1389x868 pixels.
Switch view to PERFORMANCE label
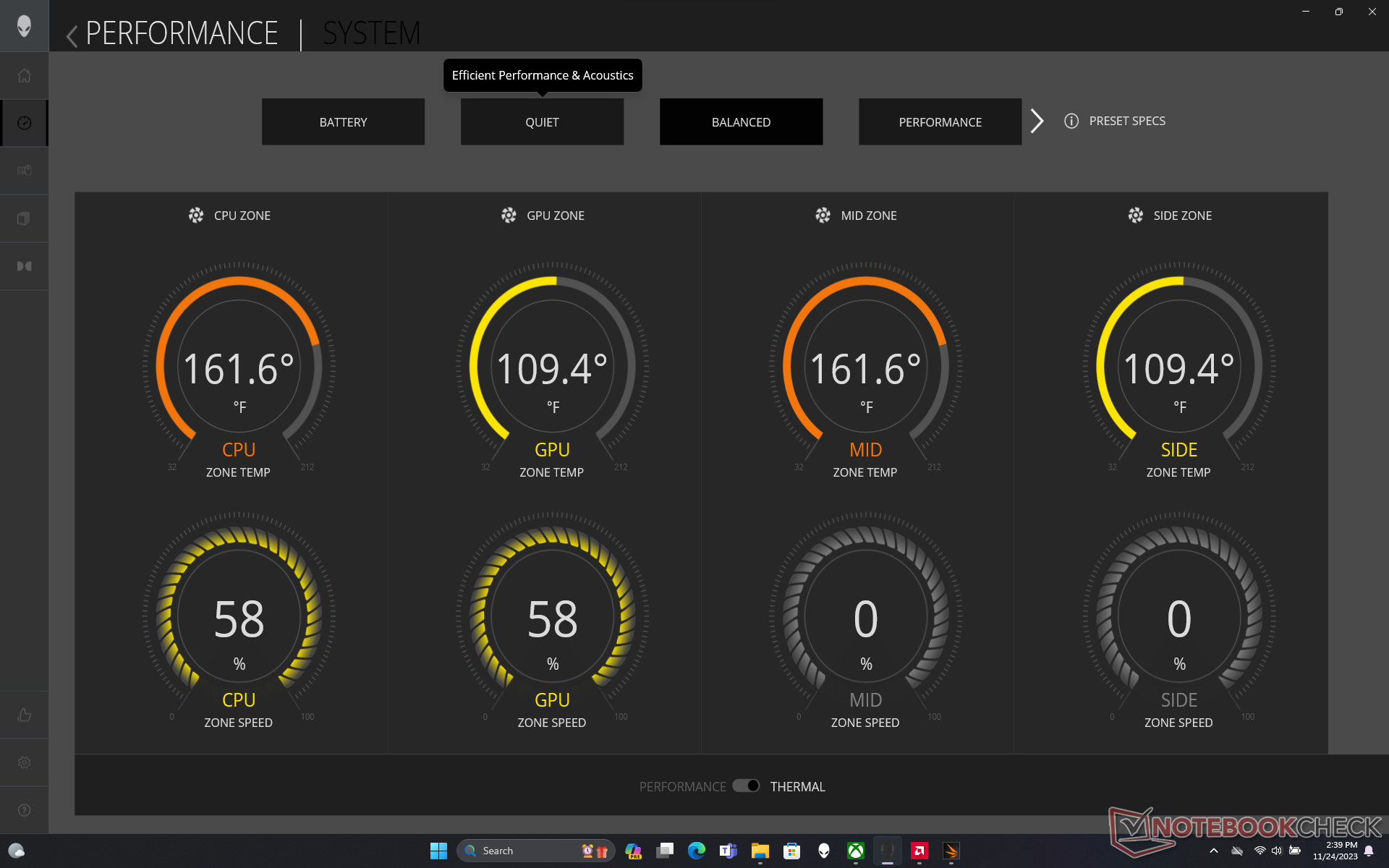click(x=682, y=786)
